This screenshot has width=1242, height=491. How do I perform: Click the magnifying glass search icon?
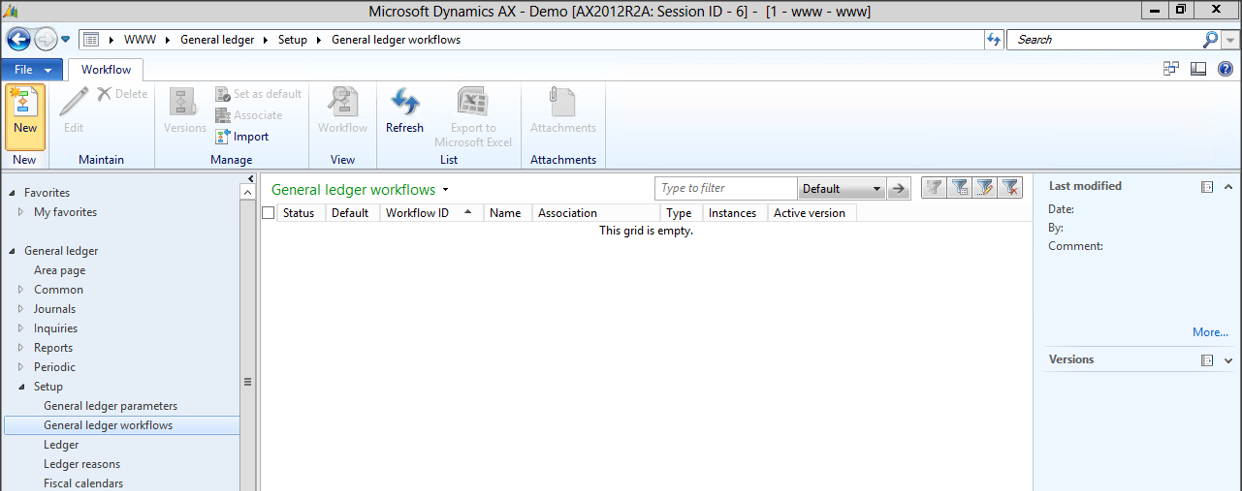click(1210, 40)
